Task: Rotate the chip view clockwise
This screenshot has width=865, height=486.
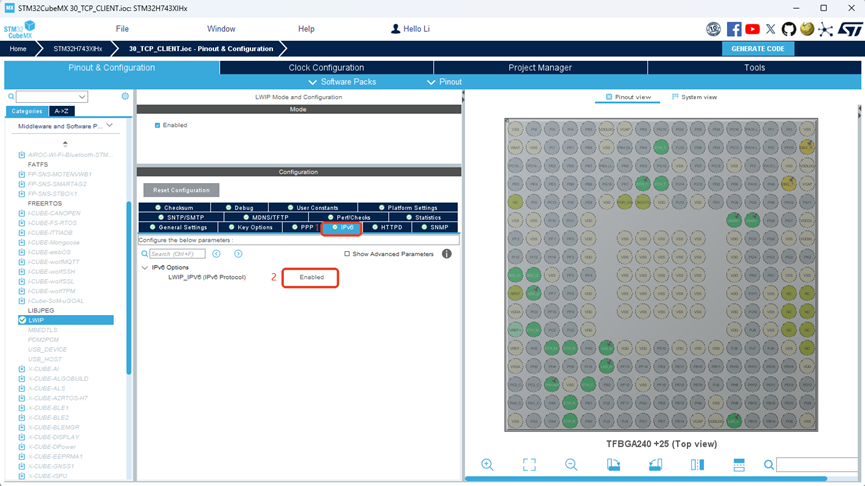Action: [613, 464]
